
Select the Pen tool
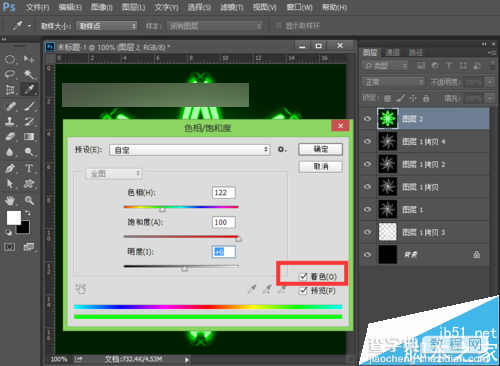pyautogui.click(x=10, y=168)
